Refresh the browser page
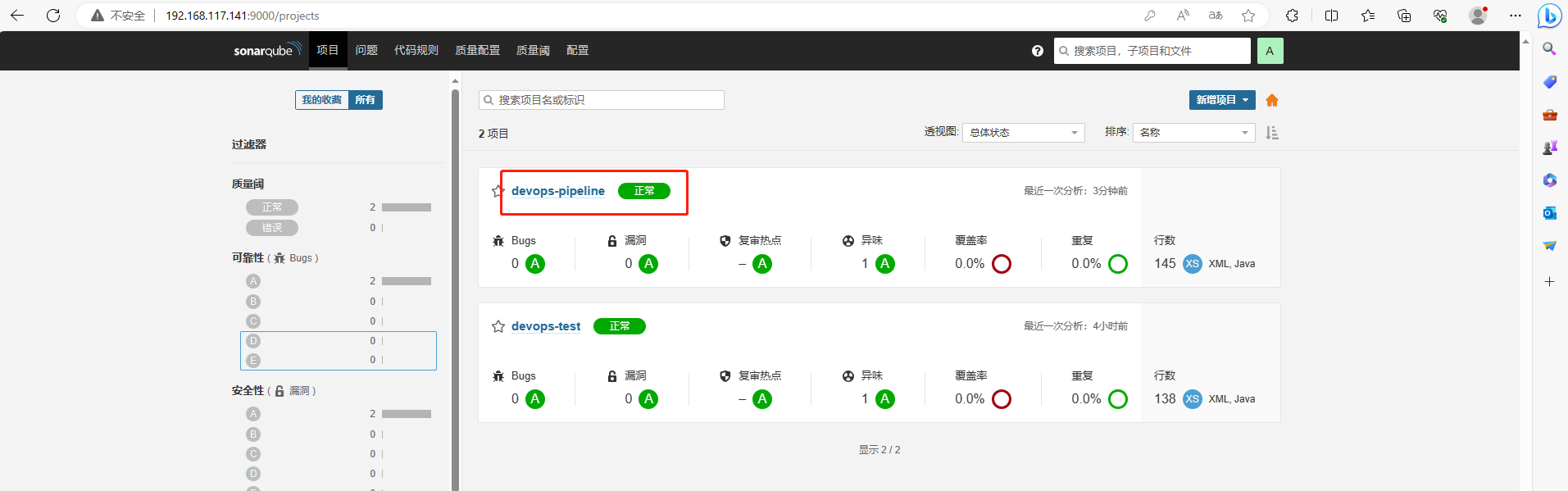The height and width of the screenshot is (491, 1568). [53, 16]
